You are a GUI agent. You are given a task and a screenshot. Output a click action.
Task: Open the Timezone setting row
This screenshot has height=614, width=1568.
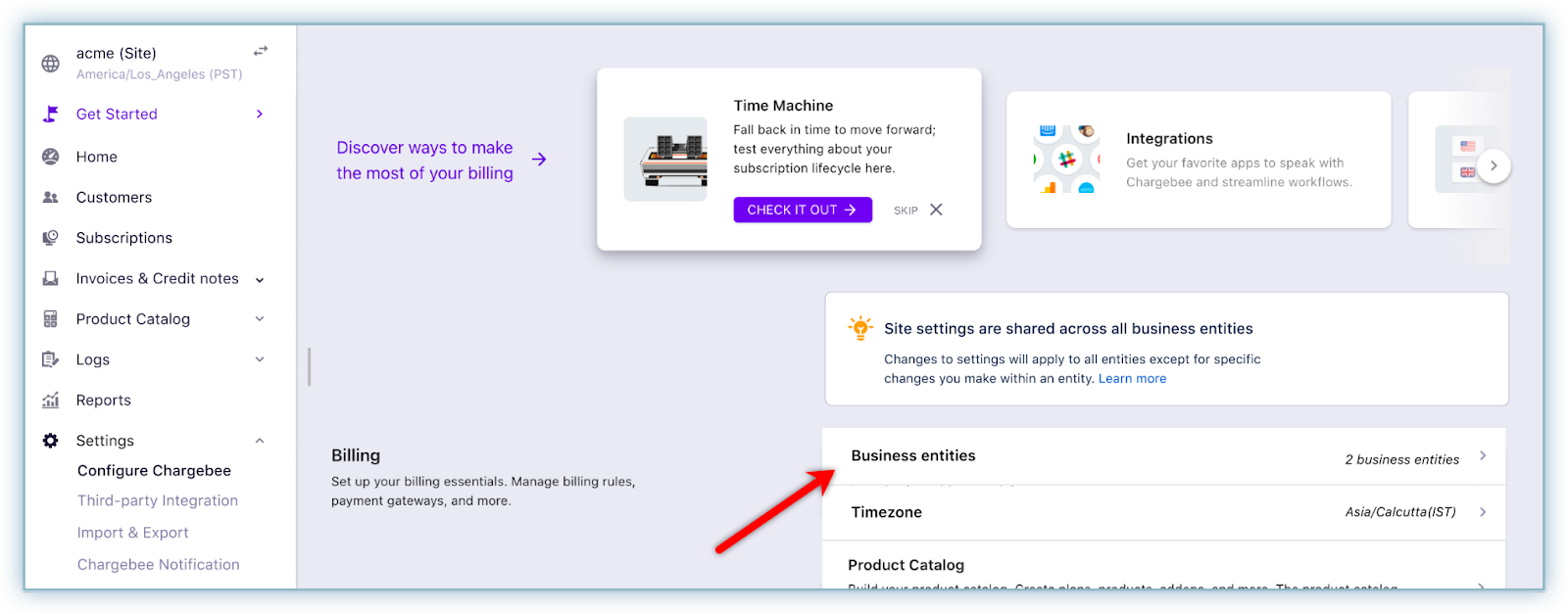(x=1163, y=512)
